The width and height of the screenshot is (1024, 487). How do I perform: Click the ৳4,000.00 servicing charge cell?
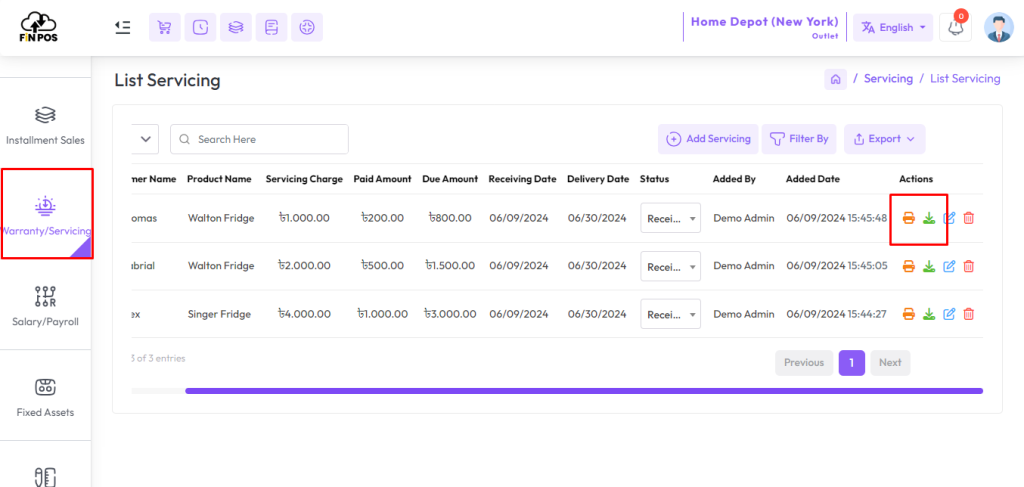point(304,314)
